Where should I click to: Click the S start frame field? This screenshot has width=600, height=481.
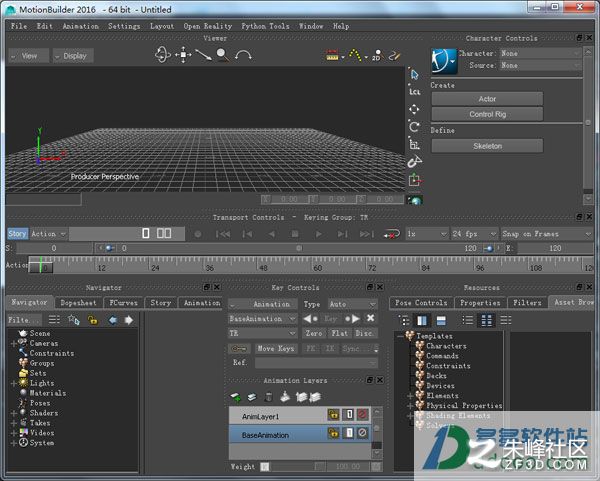[x=54, y=248]
